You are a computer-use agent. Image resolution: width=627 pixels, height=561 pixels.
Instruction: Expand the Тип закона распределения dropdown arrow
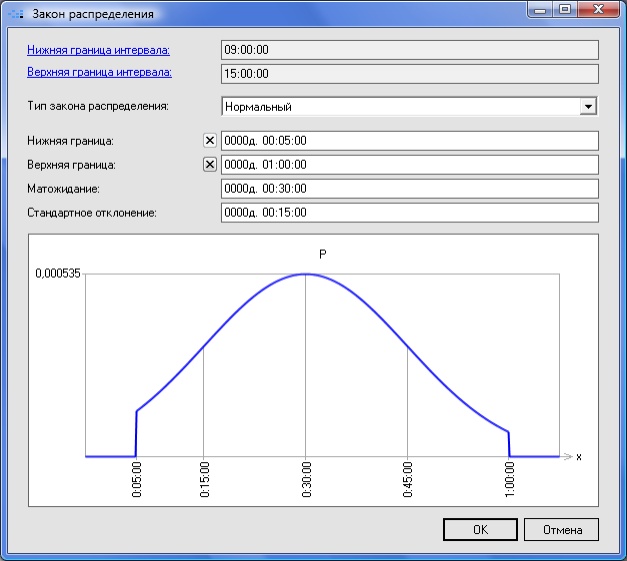(588, 106)
